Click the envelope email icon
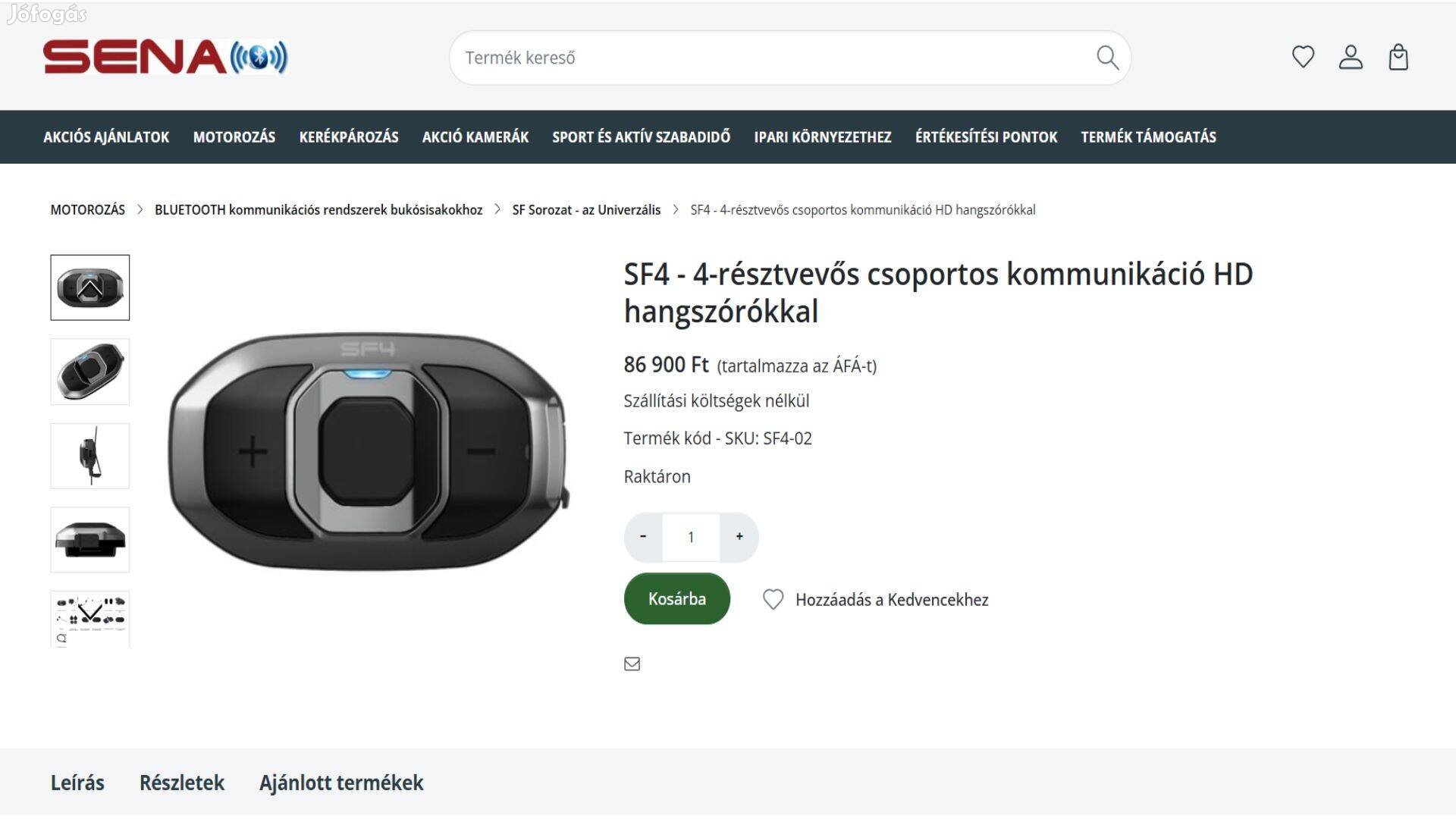The image size is (1456, 819). pyautogui.click(x=632, y=664)
